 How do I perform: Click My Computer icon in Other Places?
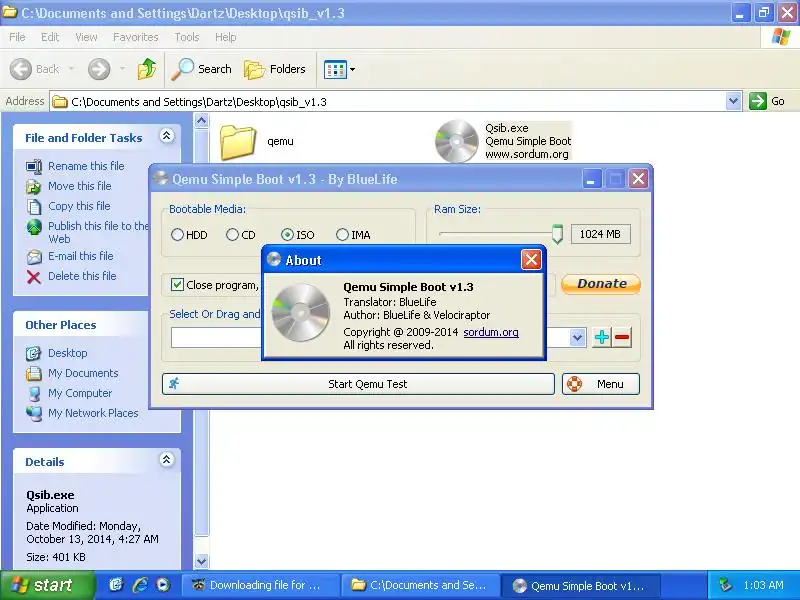(x=34, y=393)
